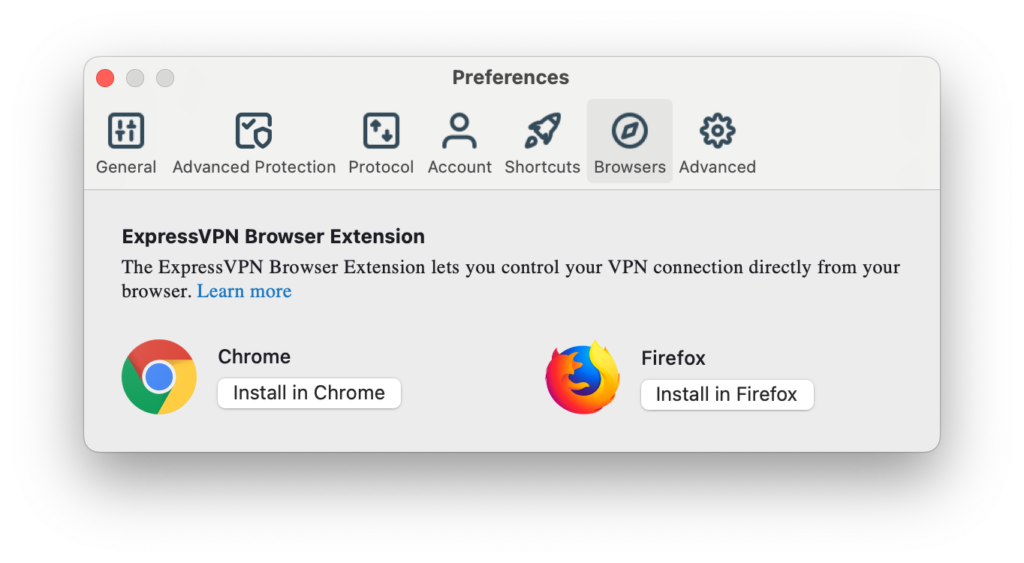Click the 'Chrome' name label

pyautogui.click(x=254, y=357)
